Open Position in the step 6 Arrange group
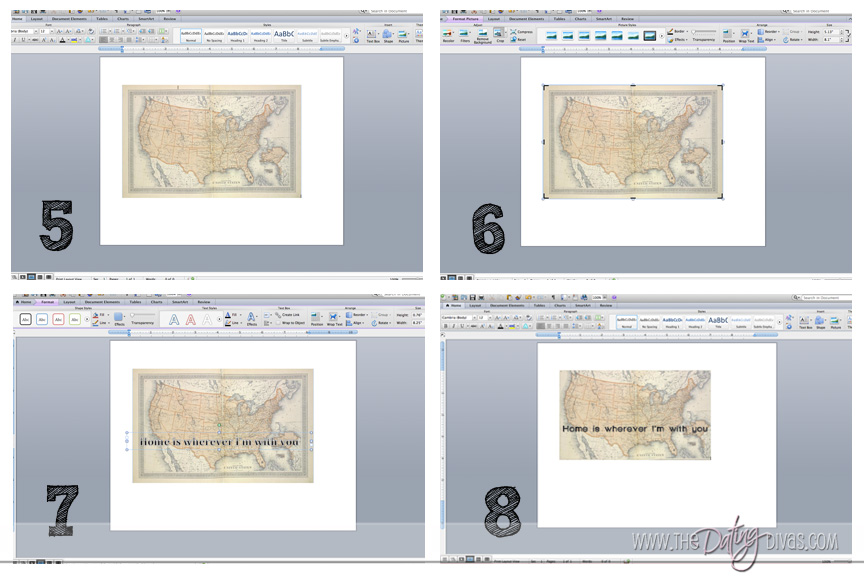 click(728, 36)
